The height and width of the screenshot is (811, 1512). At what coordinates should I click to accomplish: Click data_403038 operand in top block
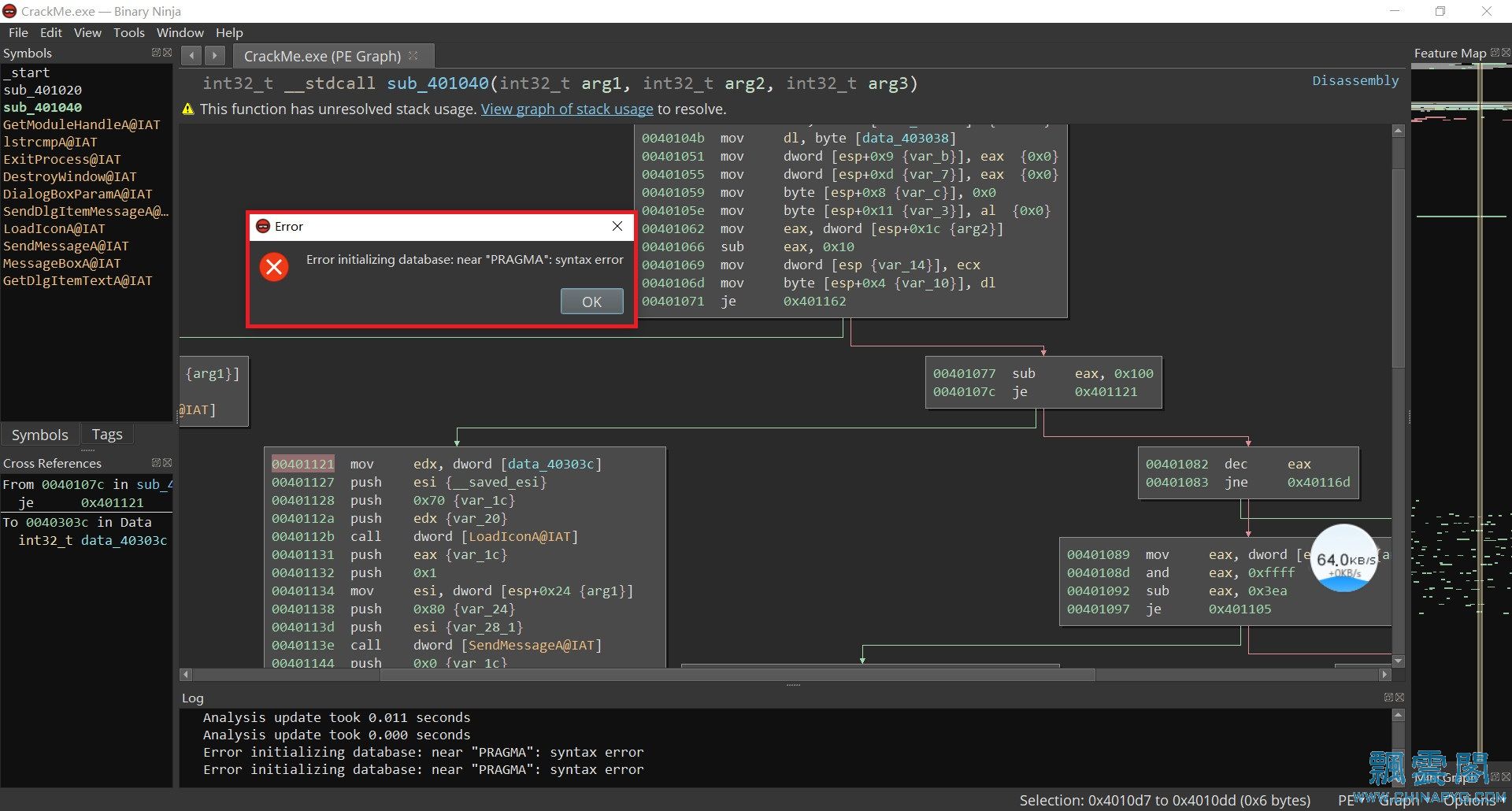[905, 138]
